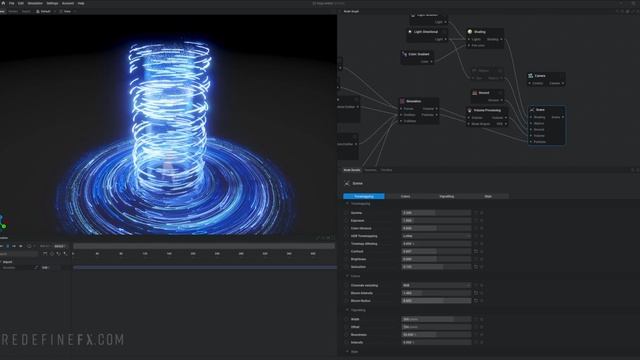Select the Scene node icon in graph
640x360 pixels.
(532, 110)
